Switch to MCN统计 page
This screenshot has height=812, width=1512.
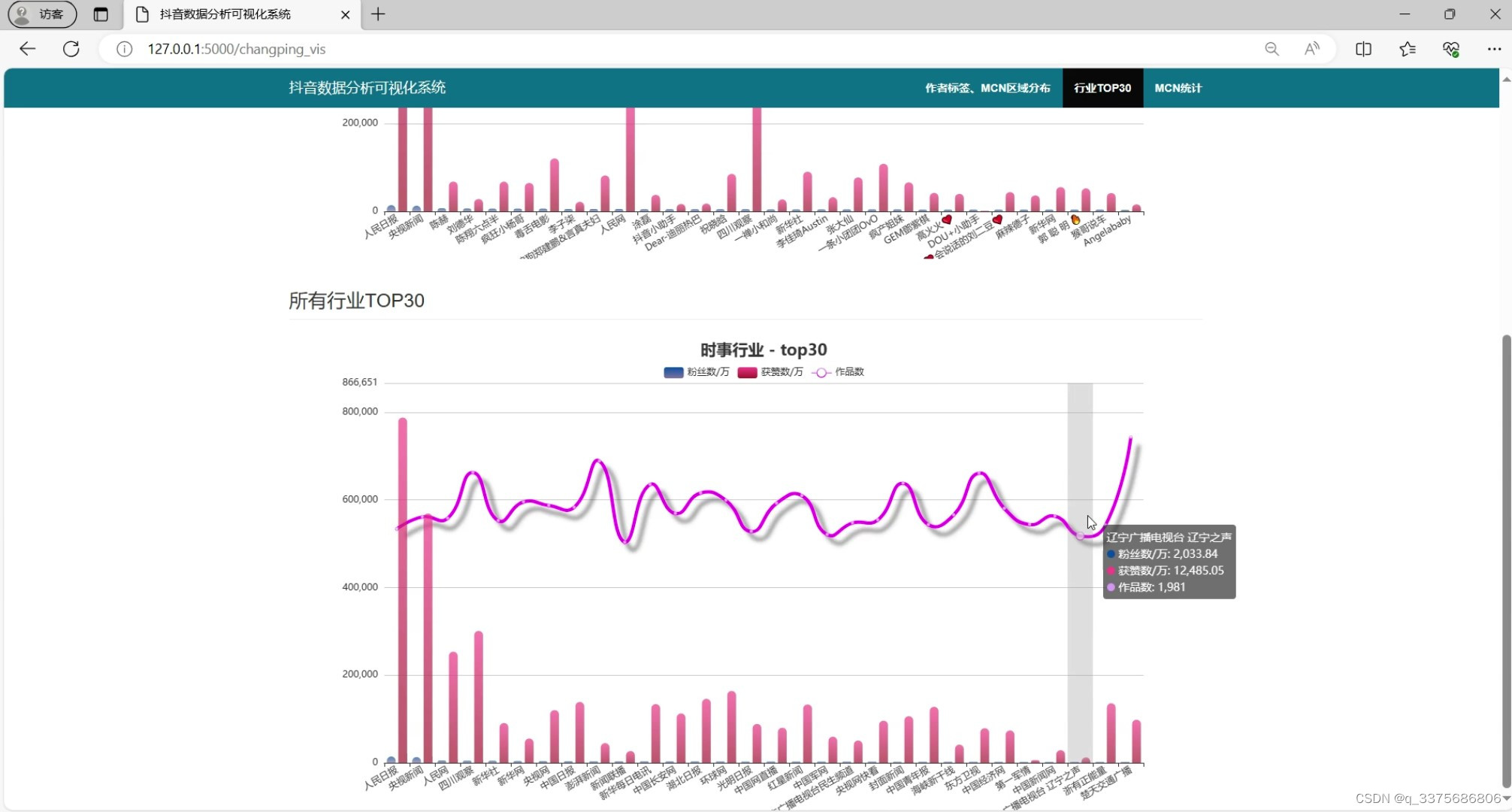click(x=1178, y=88)
